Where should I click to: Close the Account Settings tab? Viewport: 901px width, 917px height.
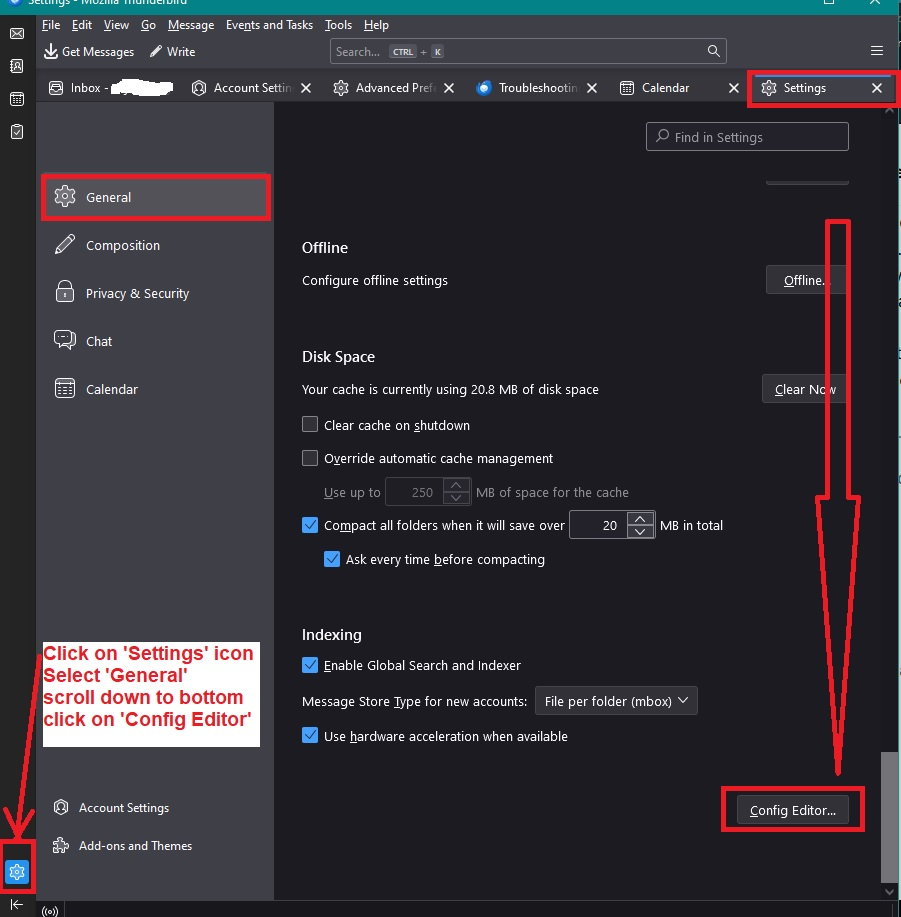(x=306, y=88)
